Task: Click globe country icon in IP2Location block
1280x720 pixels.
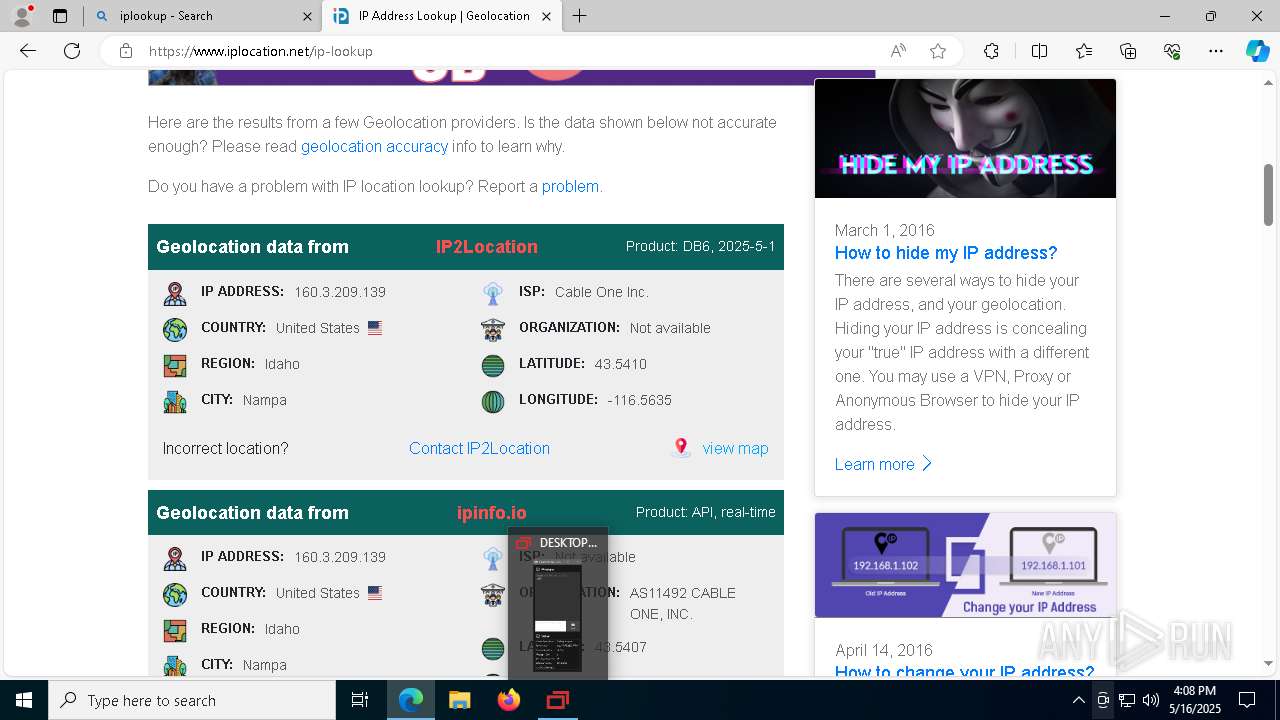Action: (175, 329)
